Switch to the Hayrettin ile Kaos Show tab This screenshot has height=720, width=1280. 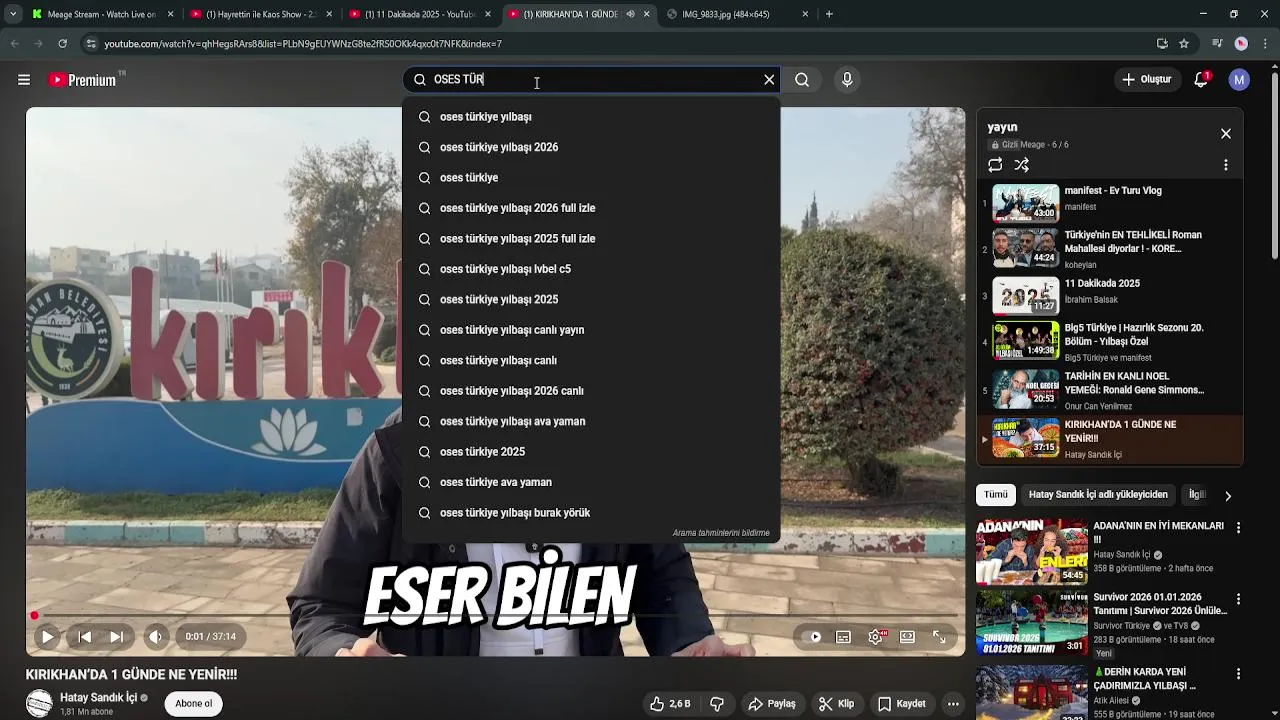click(260, 14)
